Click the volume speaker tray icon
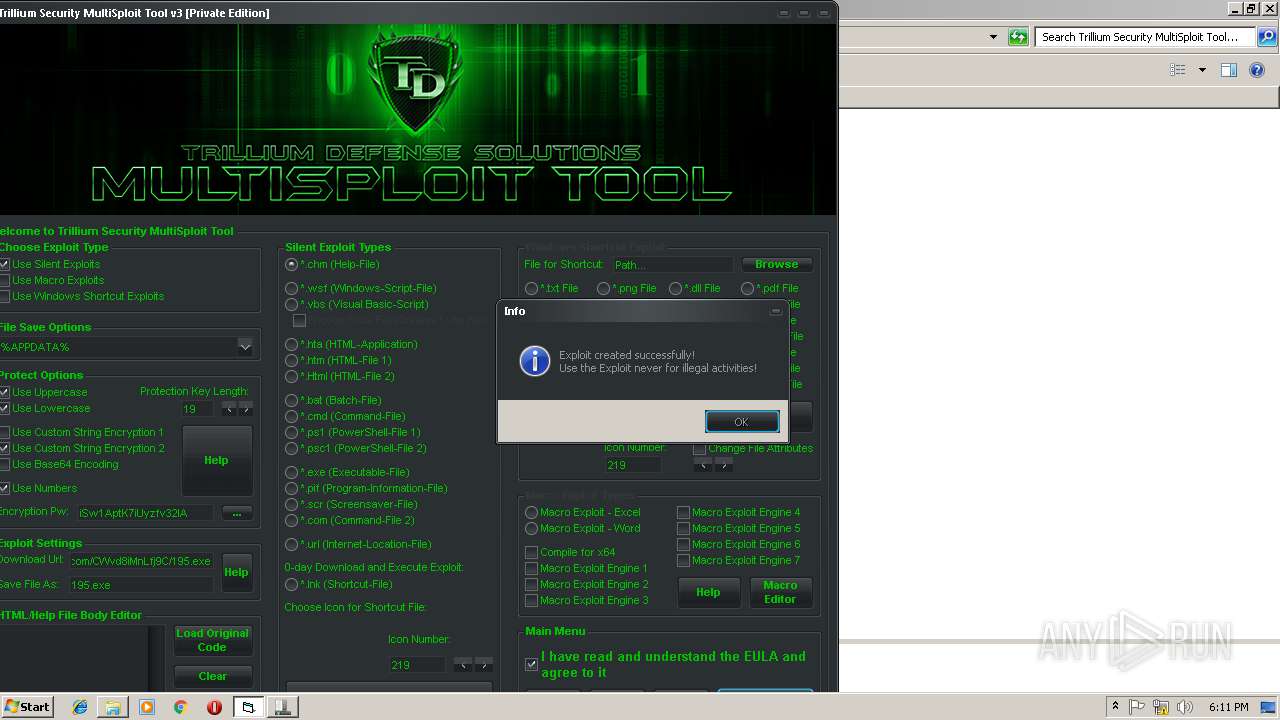Image resolution: width=1280 pixels, height=720 pixels. [1185, 707]
